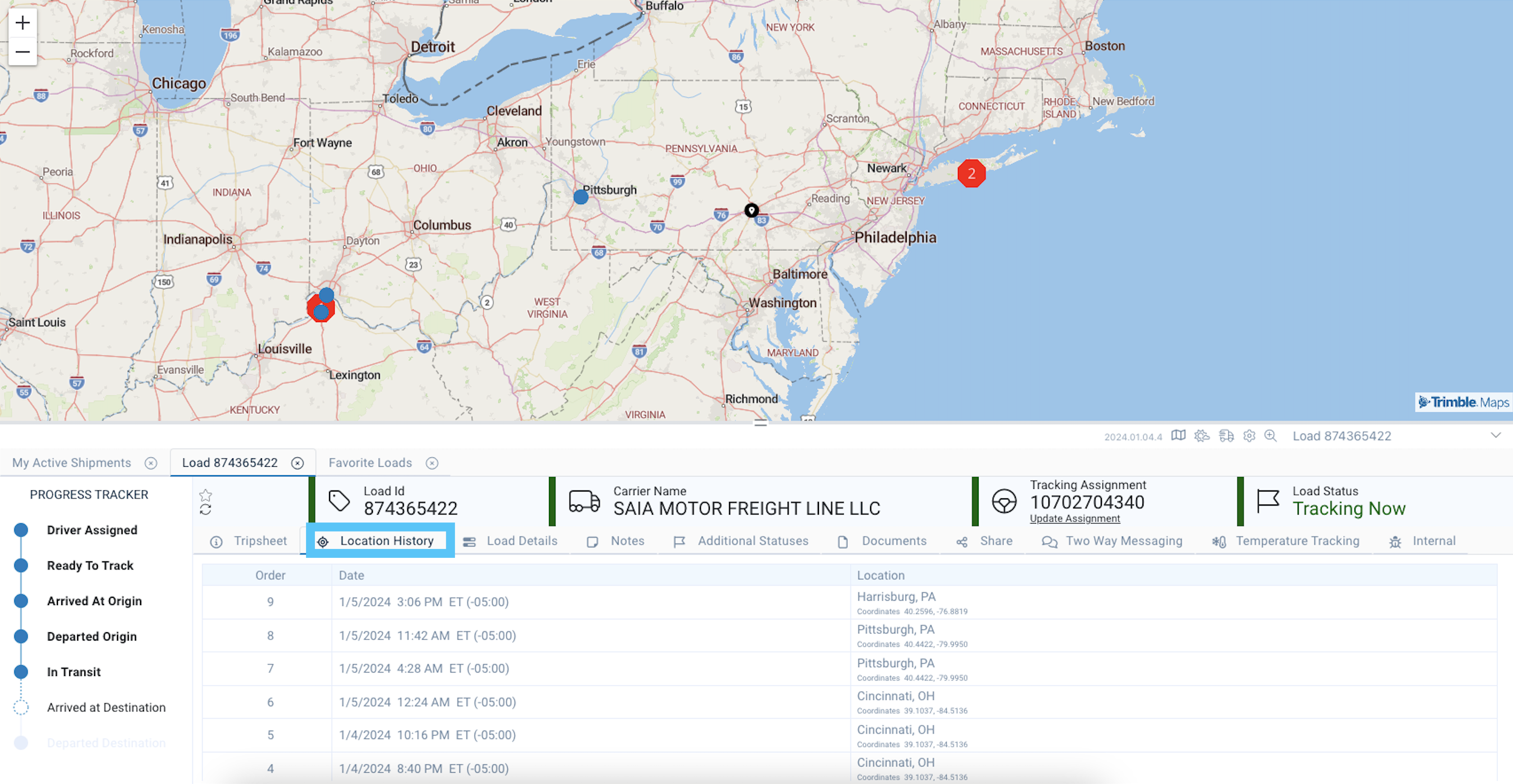Open the Temperature Tracking tab
Screen dimensions: 1513x784
click(1286, 540)
